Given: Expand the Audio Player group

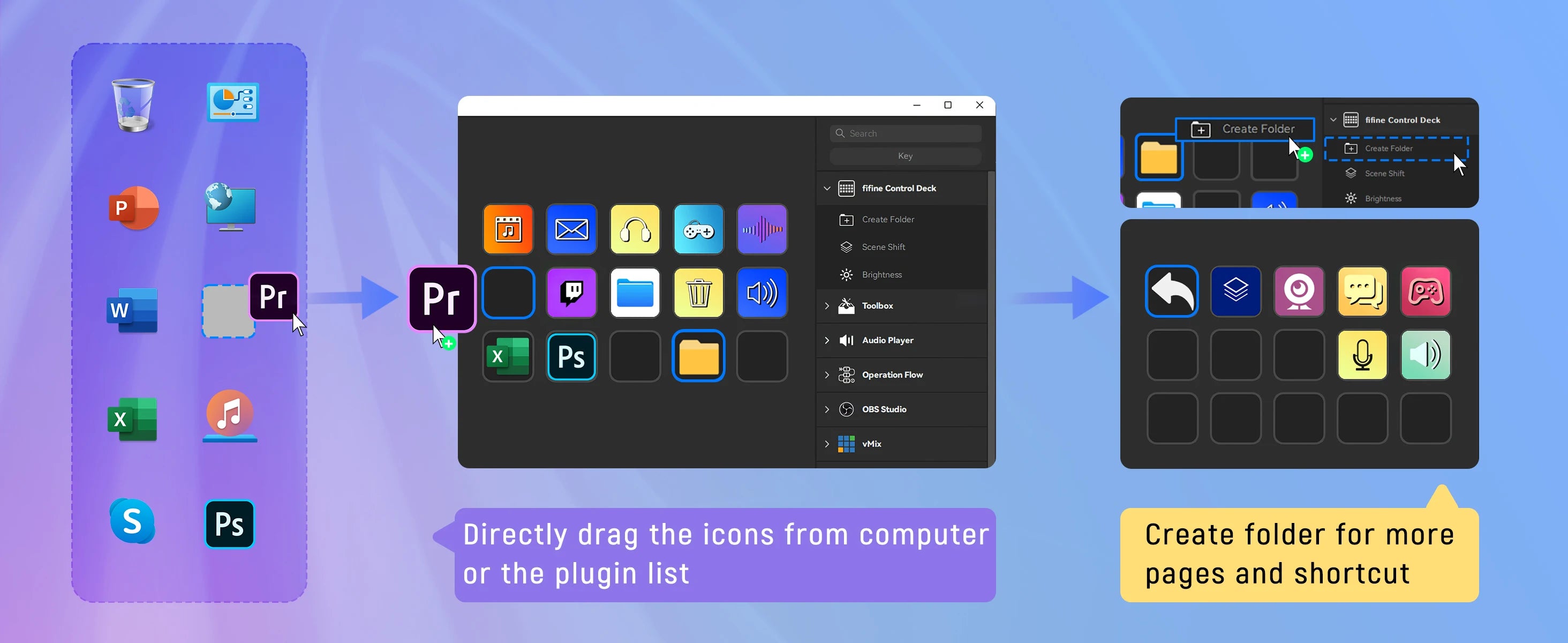Looking at the screenshot, I should click(x=827, y=340).
